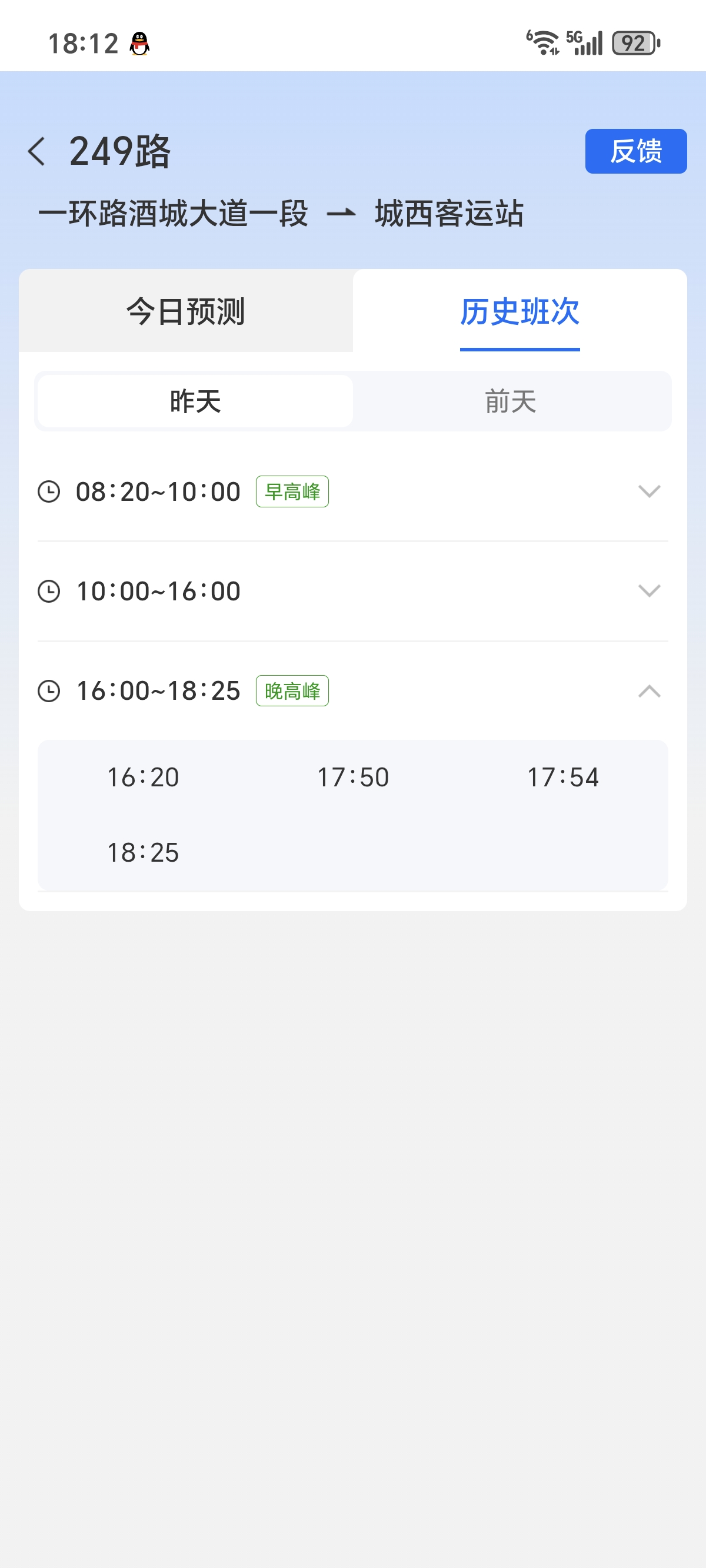This screenshot has height=1568, width=706.
Task: Tap the clock icon for 10:00~16:00
Action: click(x=49, y=591)
